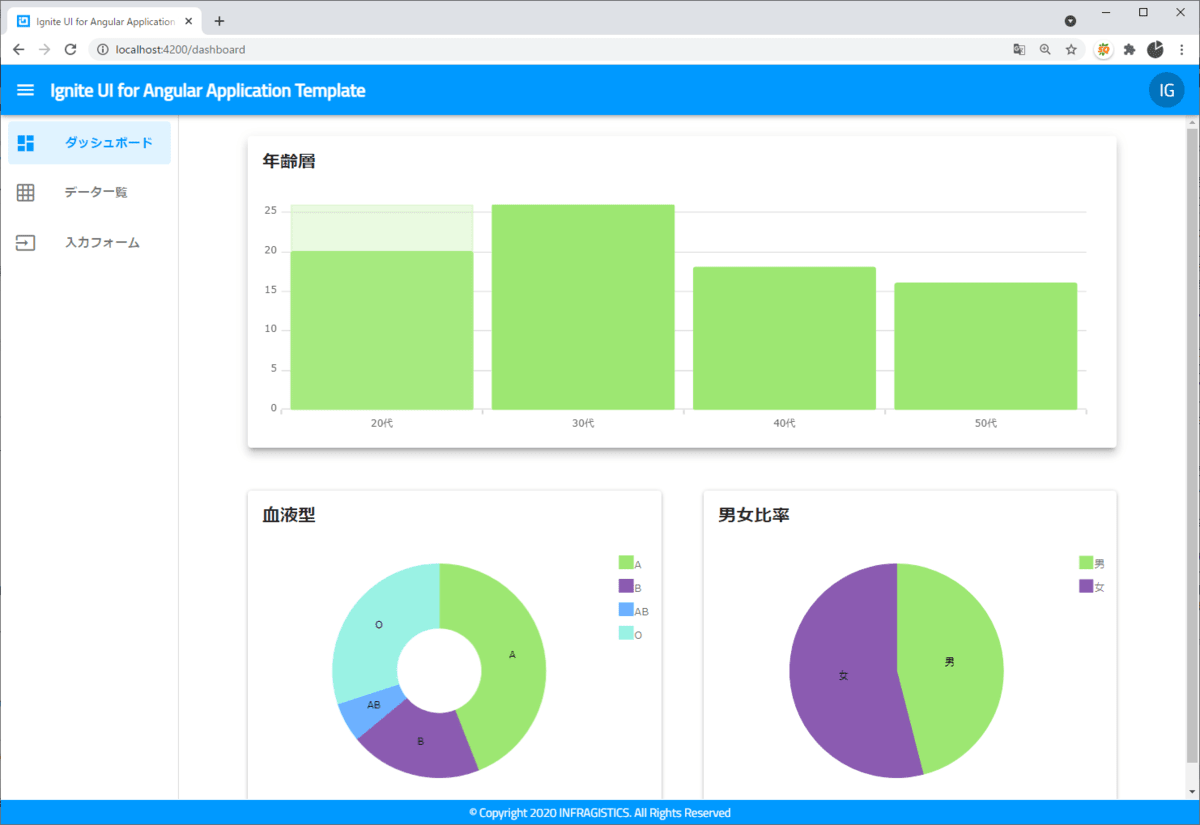Screen dimensions: 1200x825
Task: Click the site information icon in address bar
Action: click(102, 49)
